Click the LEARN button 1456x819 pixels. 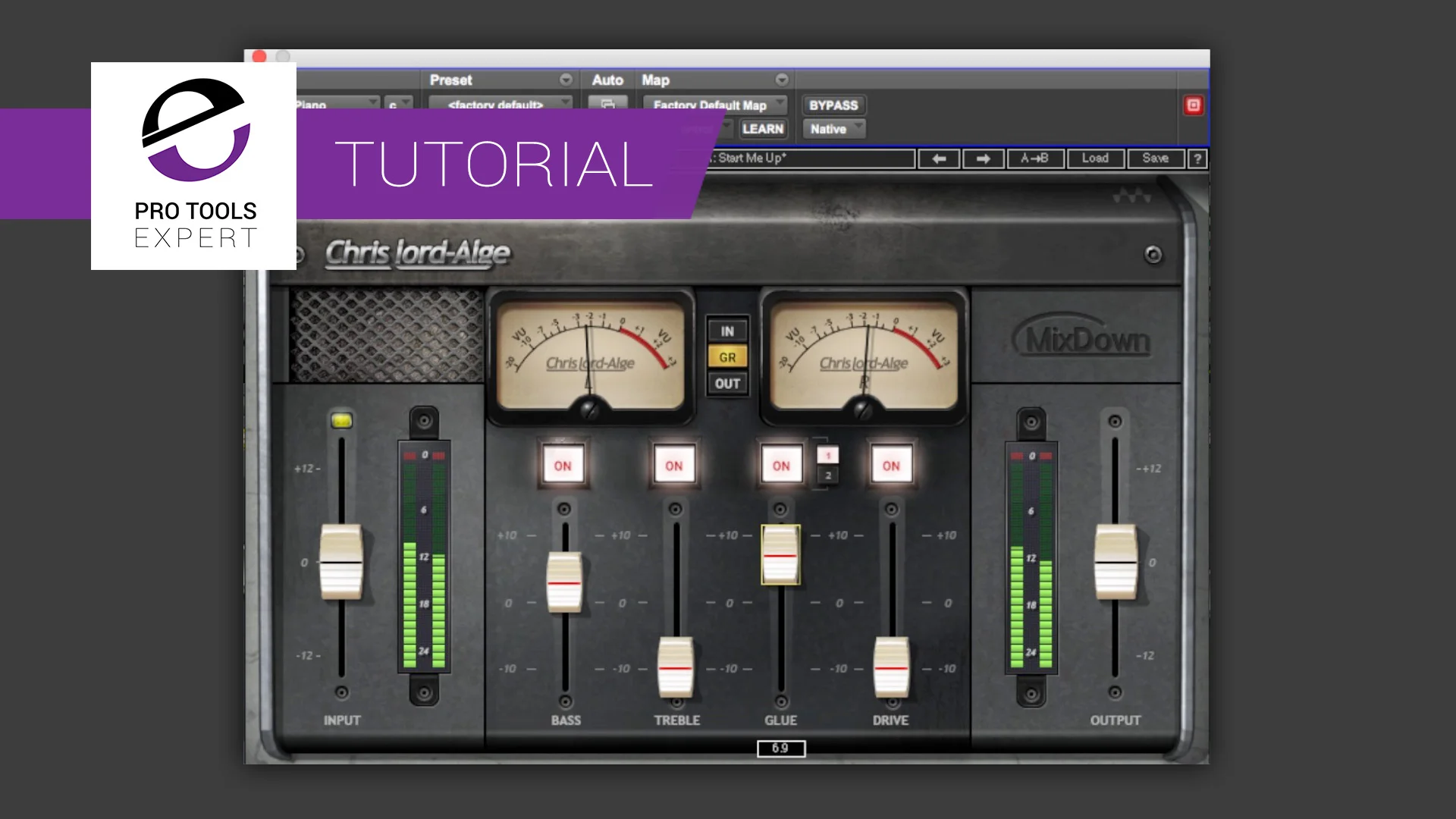763,129
